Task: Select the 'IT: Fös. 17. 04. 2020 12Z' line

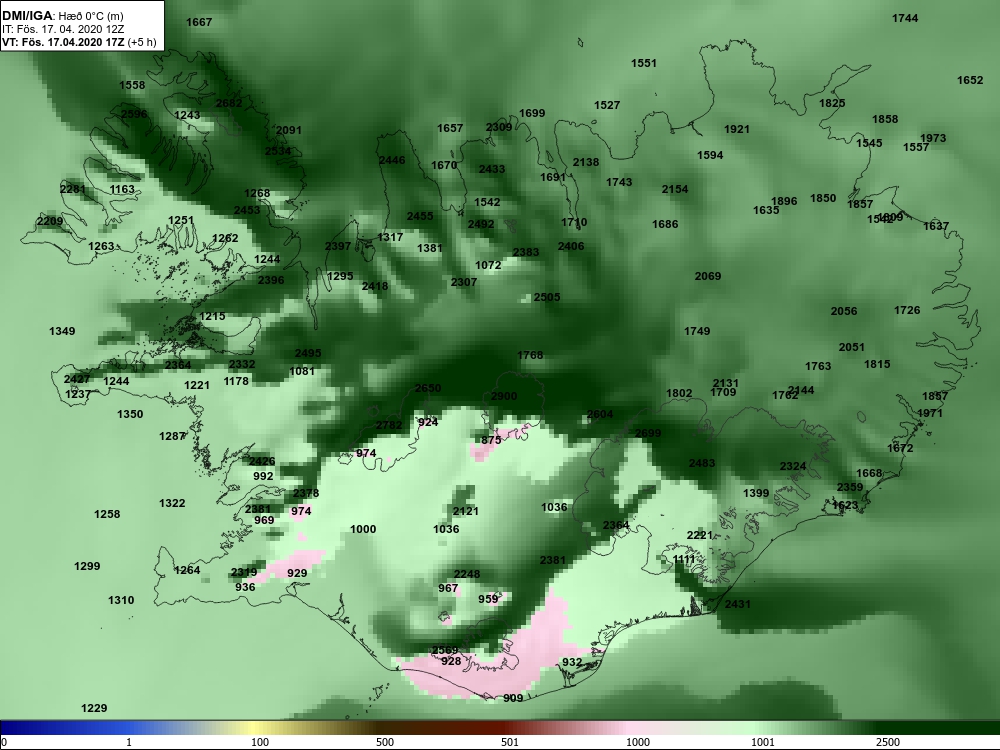Action: pos(62,29)
